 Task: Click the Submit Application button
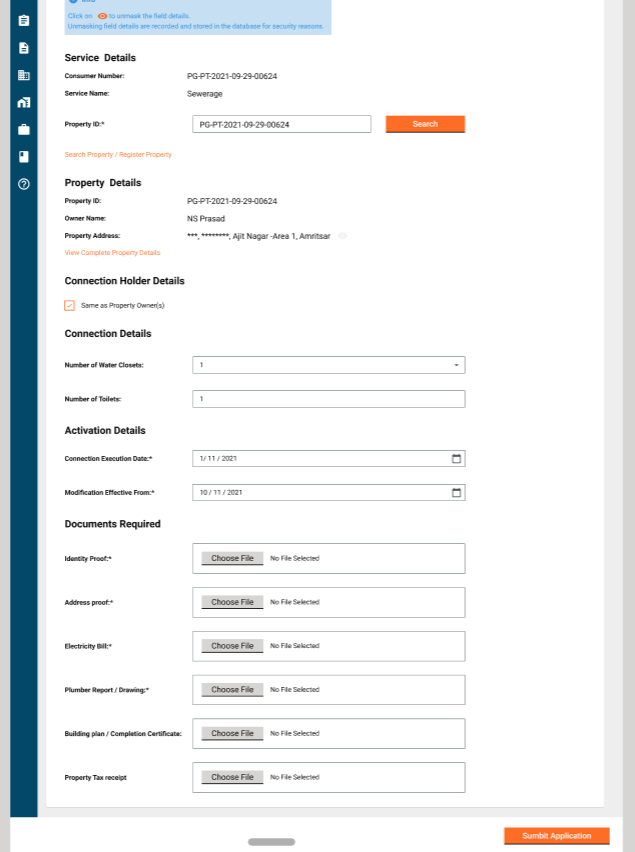pos(556,836)
